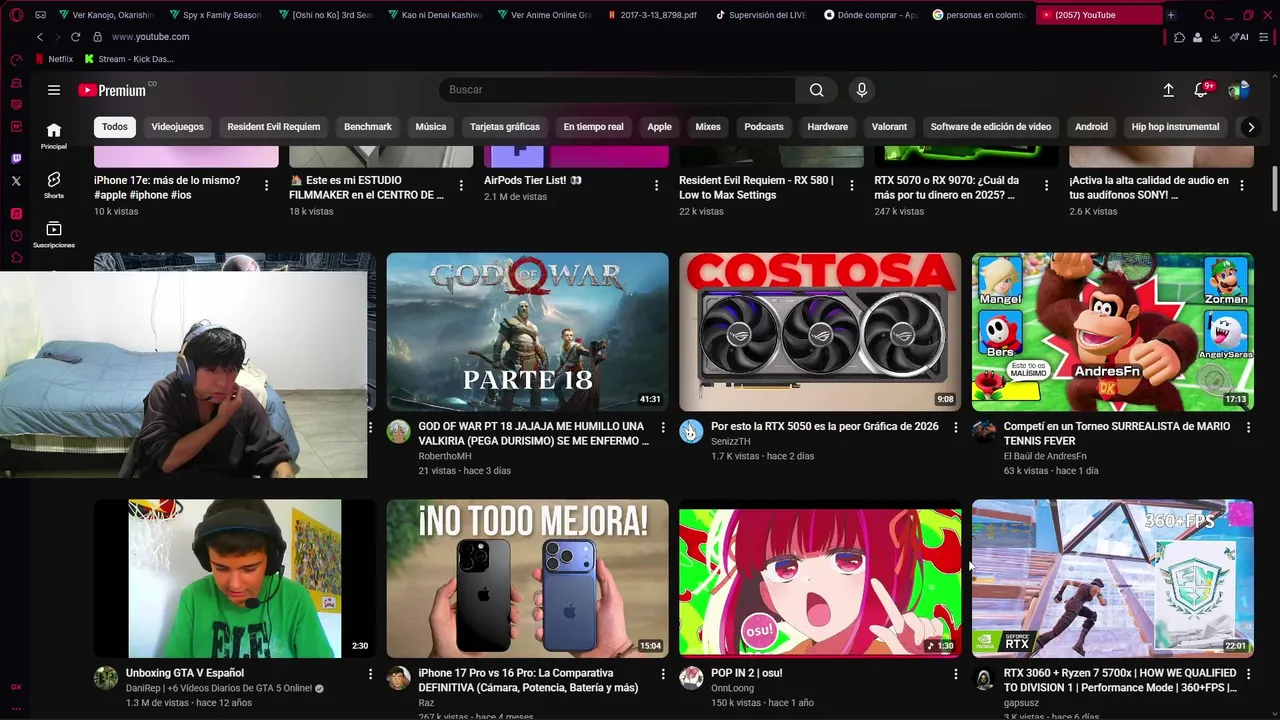
Task: Start voice search with the microphone icon
Action: click(862, 90)
